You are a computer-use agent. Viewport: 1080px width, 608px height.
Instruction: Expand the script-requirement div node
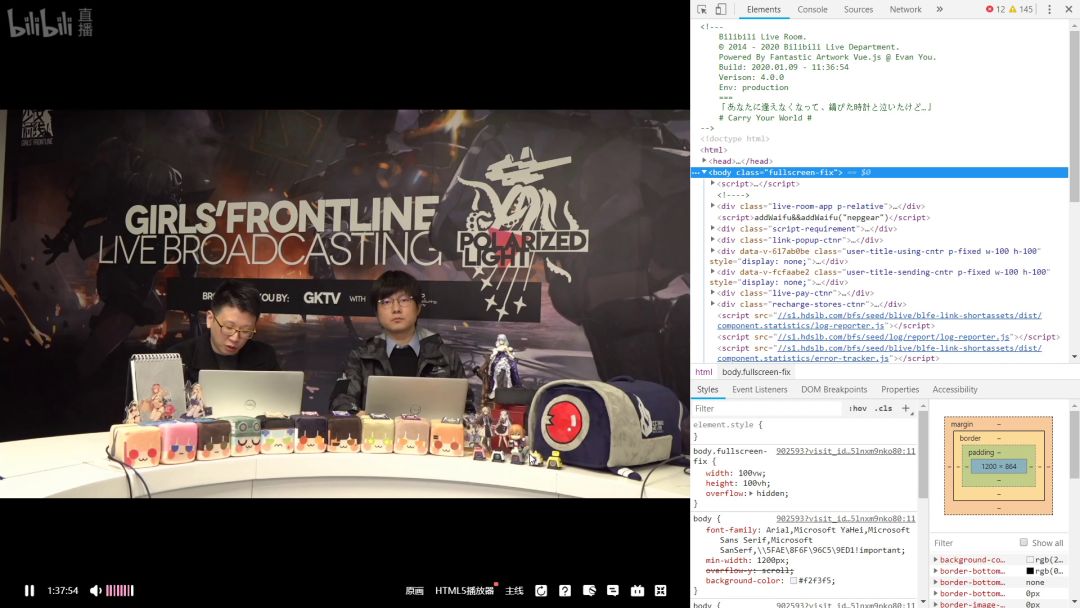click(x=713, y=229)
